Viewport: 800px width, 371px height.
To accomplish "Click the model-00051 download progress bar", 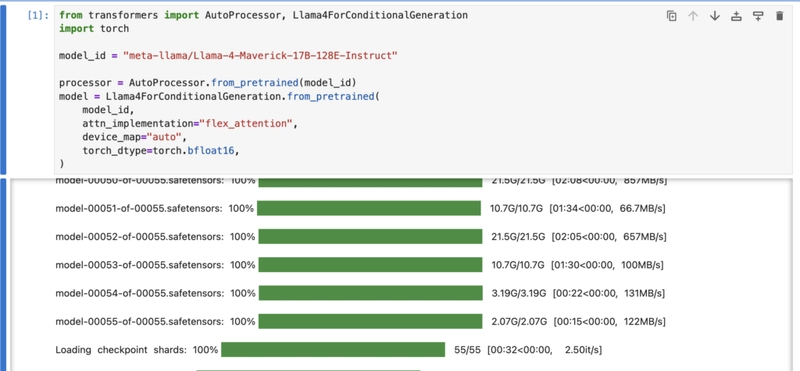I will [369, 208].
